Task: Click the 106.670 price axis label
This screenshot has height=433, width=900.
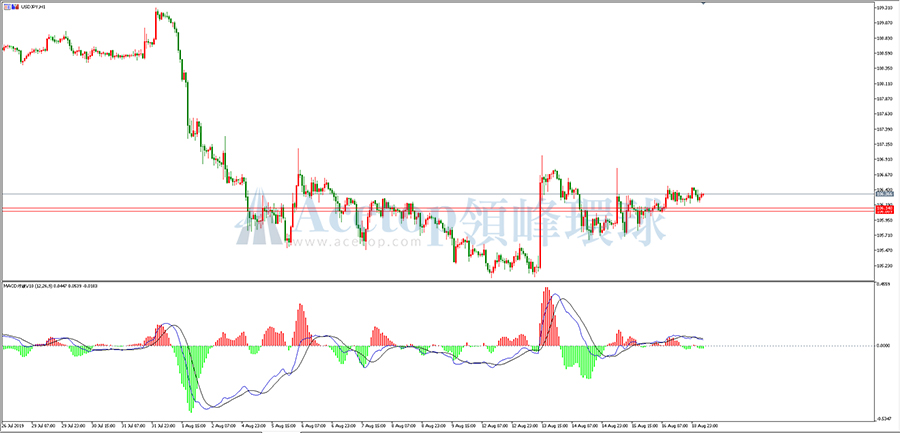Action: point(884,175)
